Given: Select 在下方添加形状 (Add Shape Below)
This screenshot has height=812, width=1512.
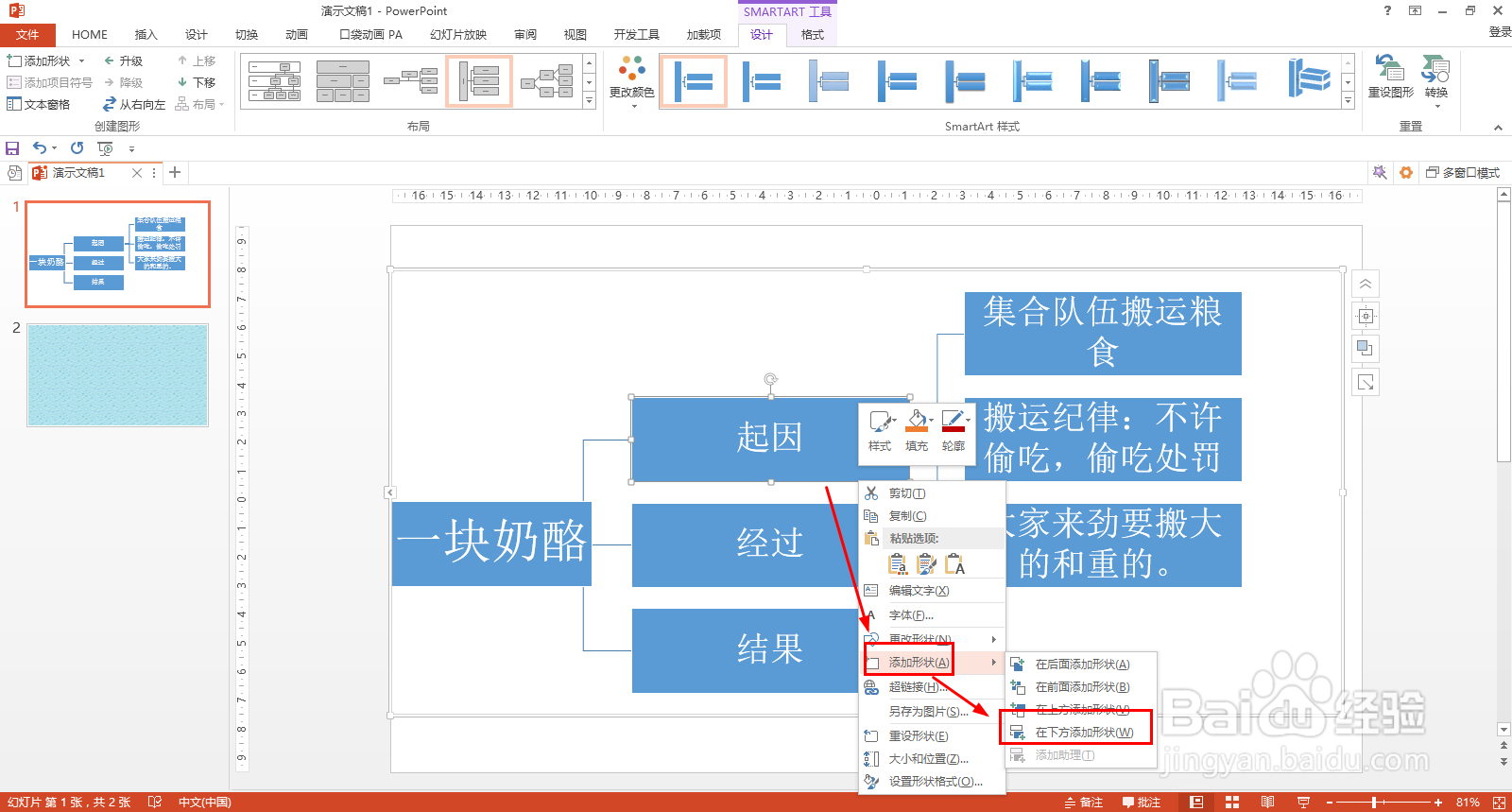Looking at the screenshot, I should (1079, 733).
